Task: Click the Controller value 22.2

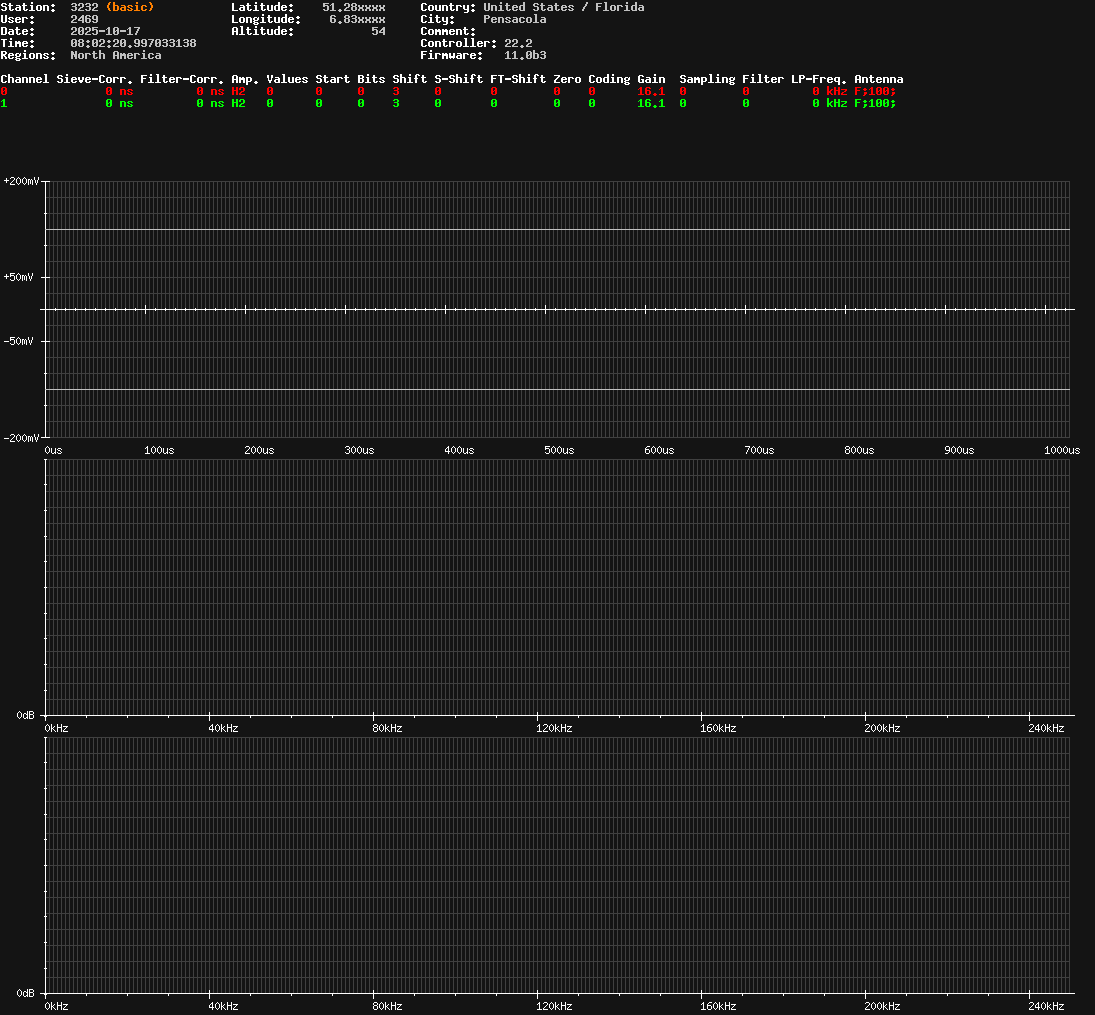Action: pos(518,43)
